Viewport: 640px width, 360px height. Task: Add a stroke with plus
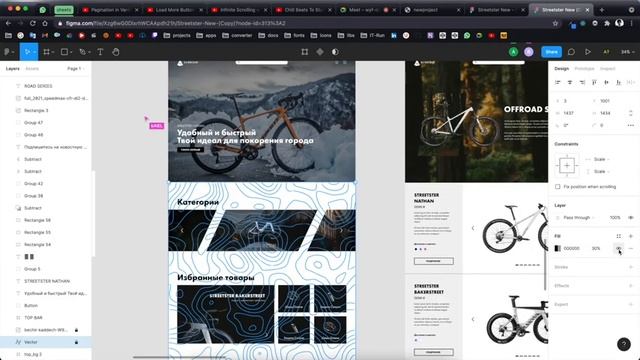[x=631, y=267]
